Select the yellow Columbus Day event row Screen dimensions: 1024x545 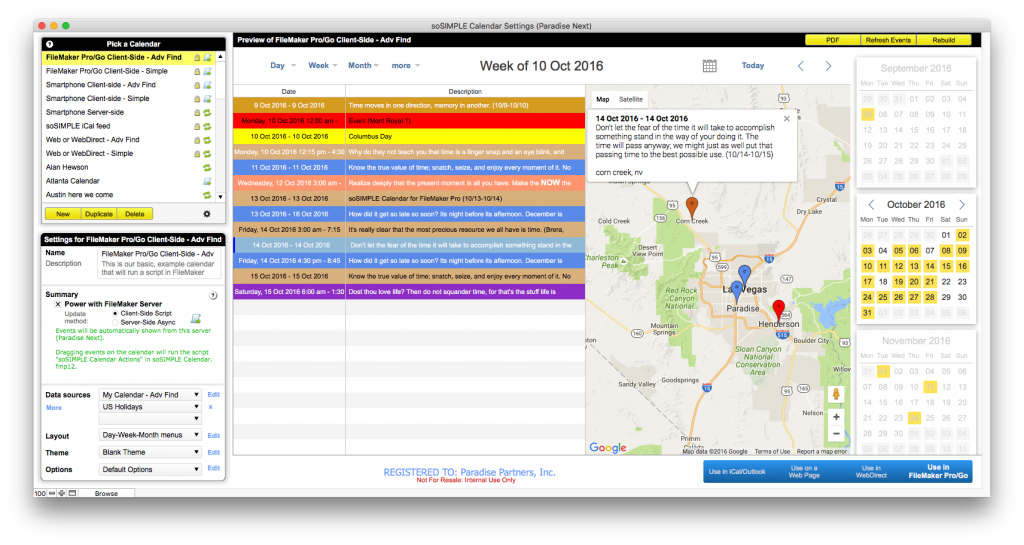click(409, 136)
